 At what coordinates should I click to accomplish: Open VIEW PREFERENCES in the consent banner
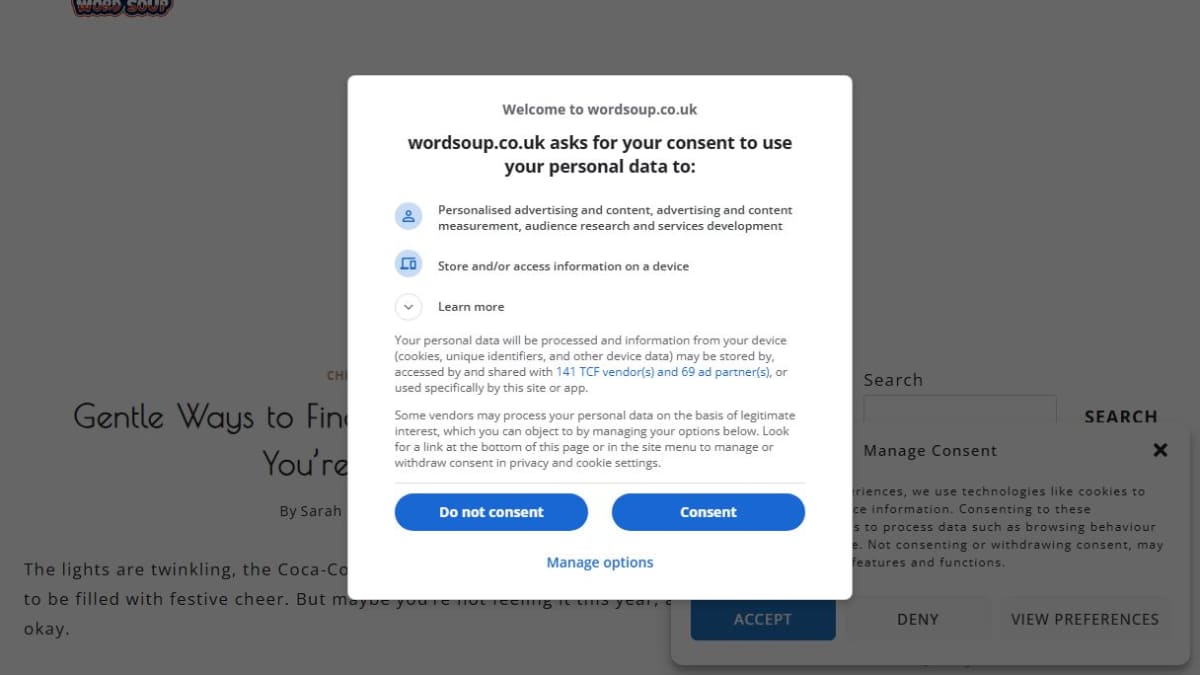pyautogui.click(x=1085, y=619)
